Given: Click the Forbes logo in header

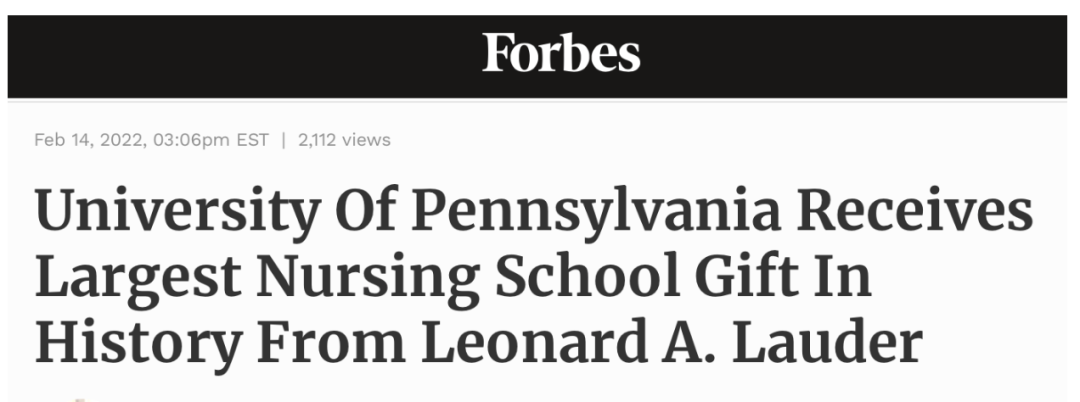Looking at the screenshot, I should pos(561,53).
